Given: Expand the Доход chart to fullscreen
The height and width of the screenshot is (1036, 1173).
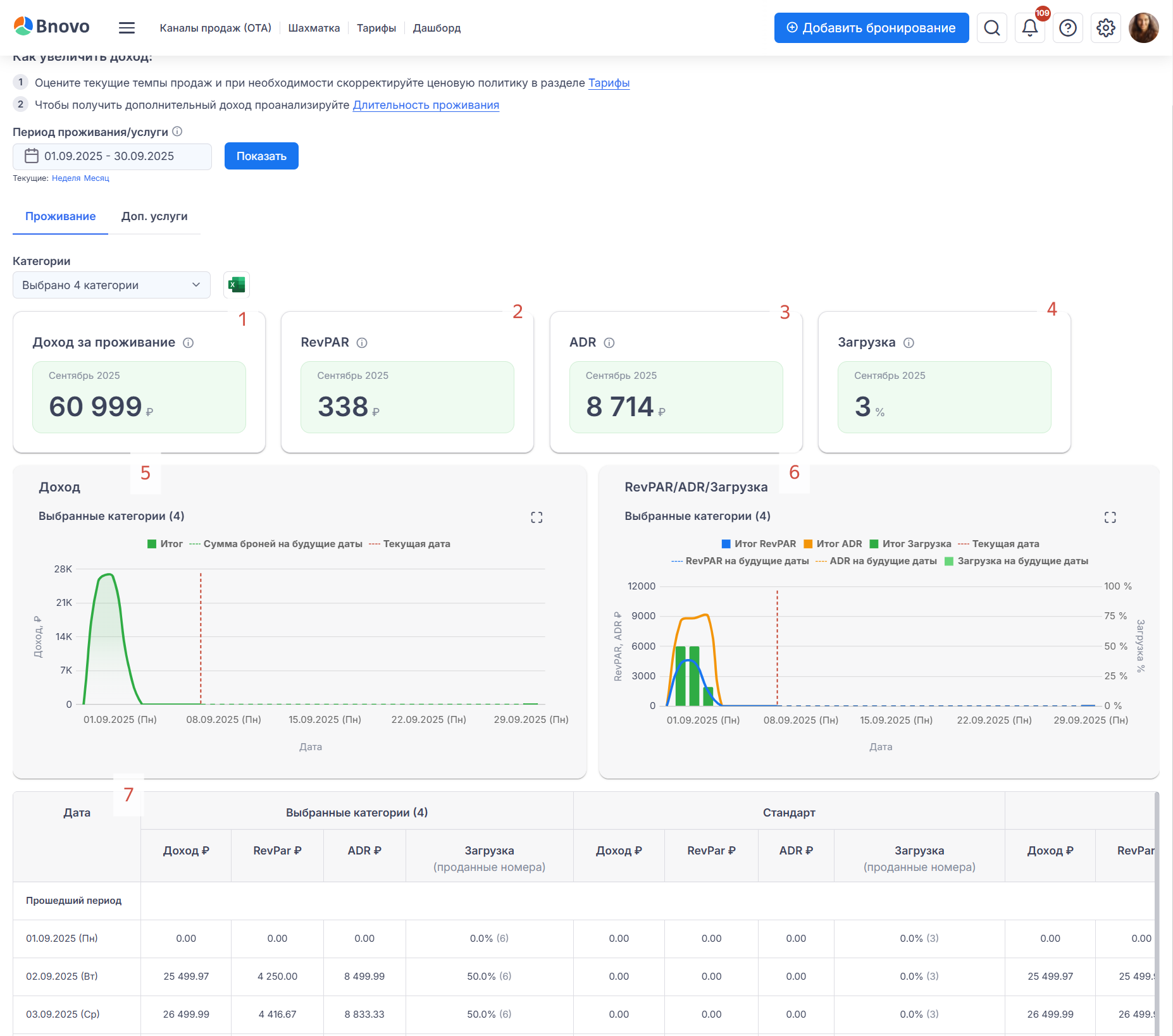Looking at the screenshot, I should pos(537,517).
